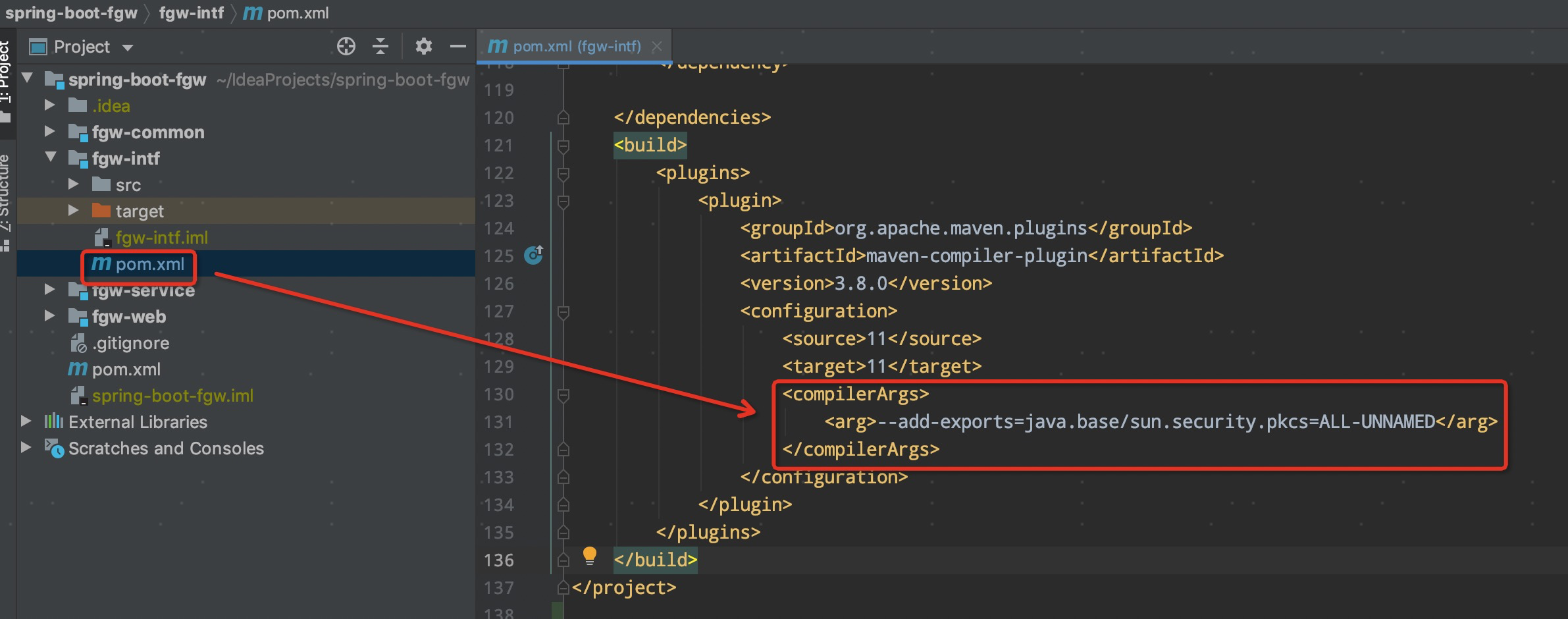
Task: Click the intention lightbulb at line 136
Action: click(x=590, y=556)
